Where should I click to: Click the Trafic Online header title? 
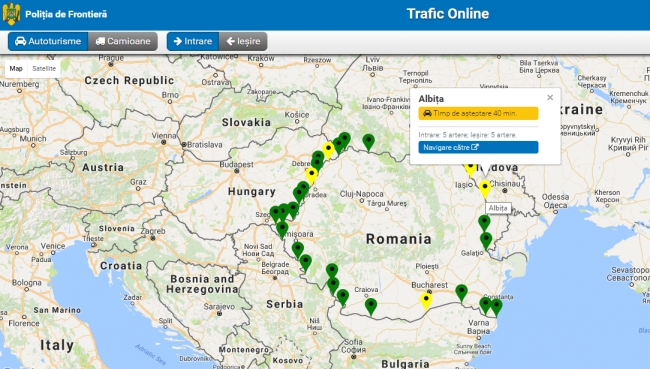coord(448,14)
